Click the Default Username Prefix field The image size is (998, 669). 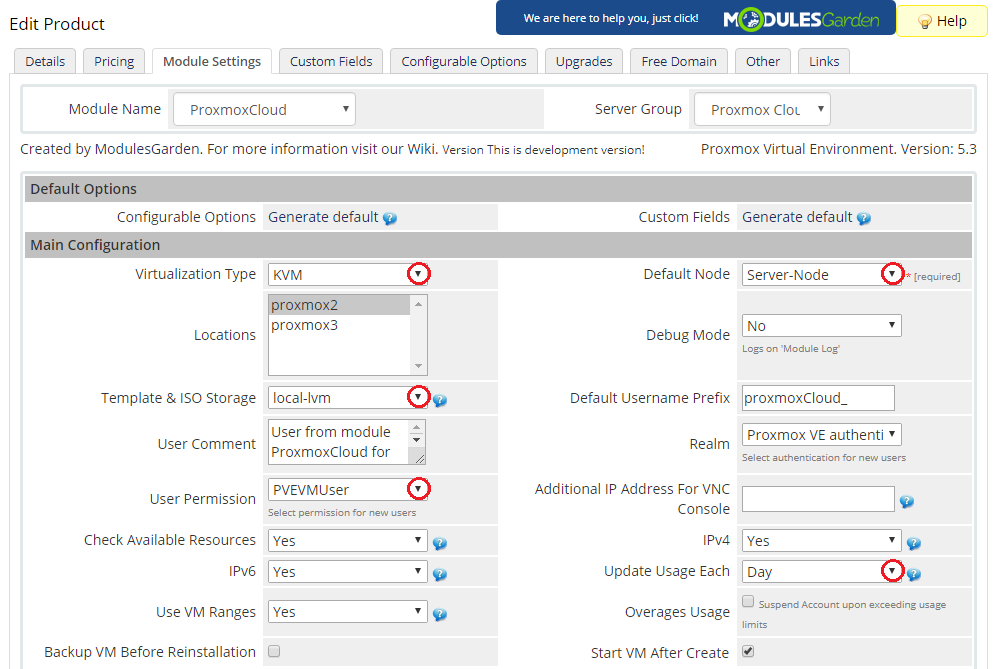(x=819, y=398)
